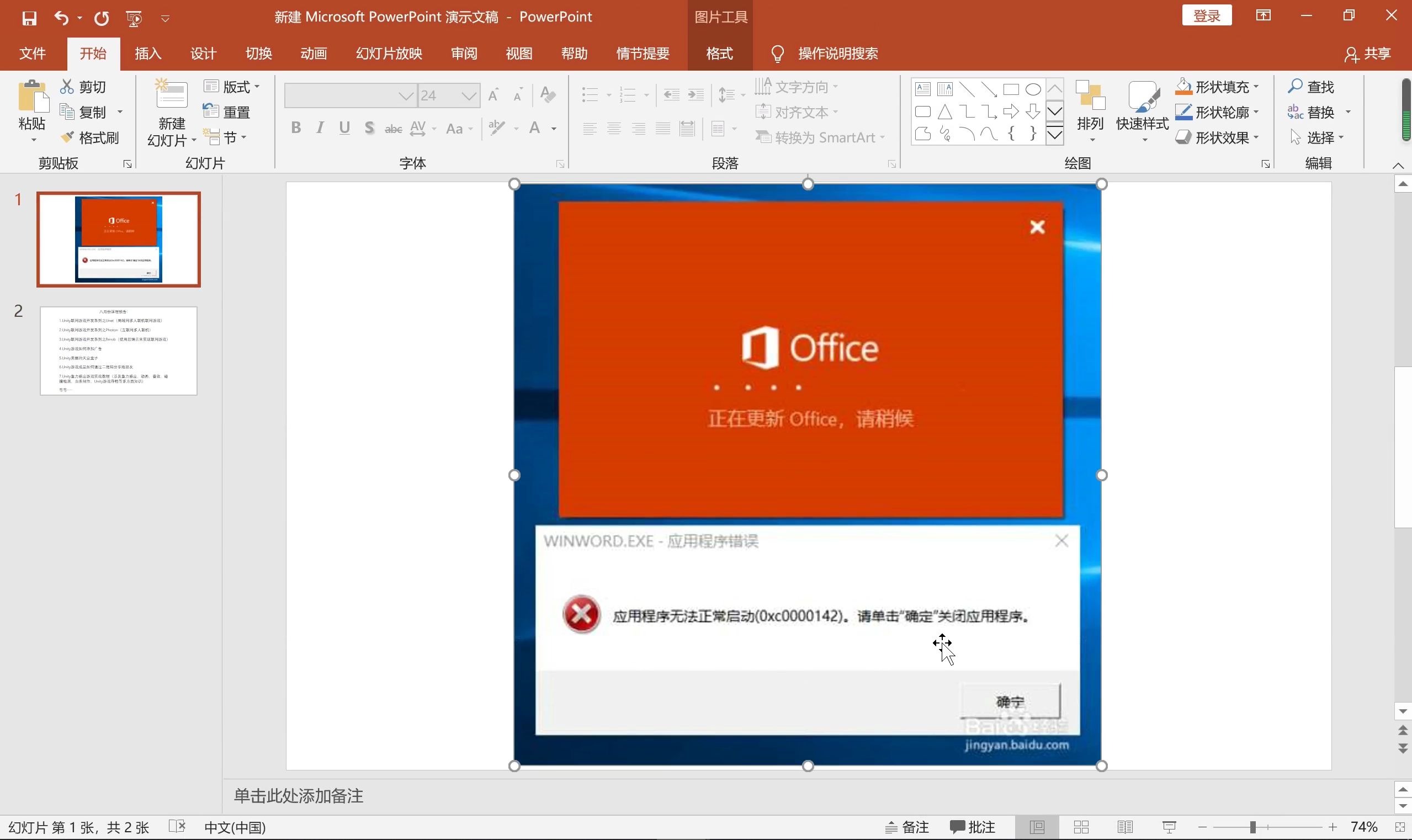Viewport: 1412px width, 840px height.
Task: Start slideshow from beginning in the quick access toolbar
Action: point(134,18)
